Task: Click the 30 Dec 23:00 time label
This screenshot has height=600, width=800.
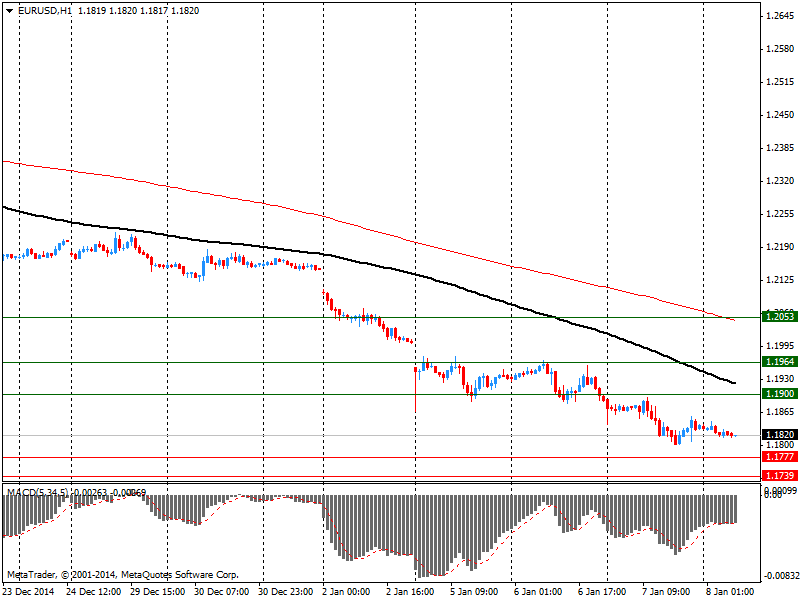Action: (286, 591)
